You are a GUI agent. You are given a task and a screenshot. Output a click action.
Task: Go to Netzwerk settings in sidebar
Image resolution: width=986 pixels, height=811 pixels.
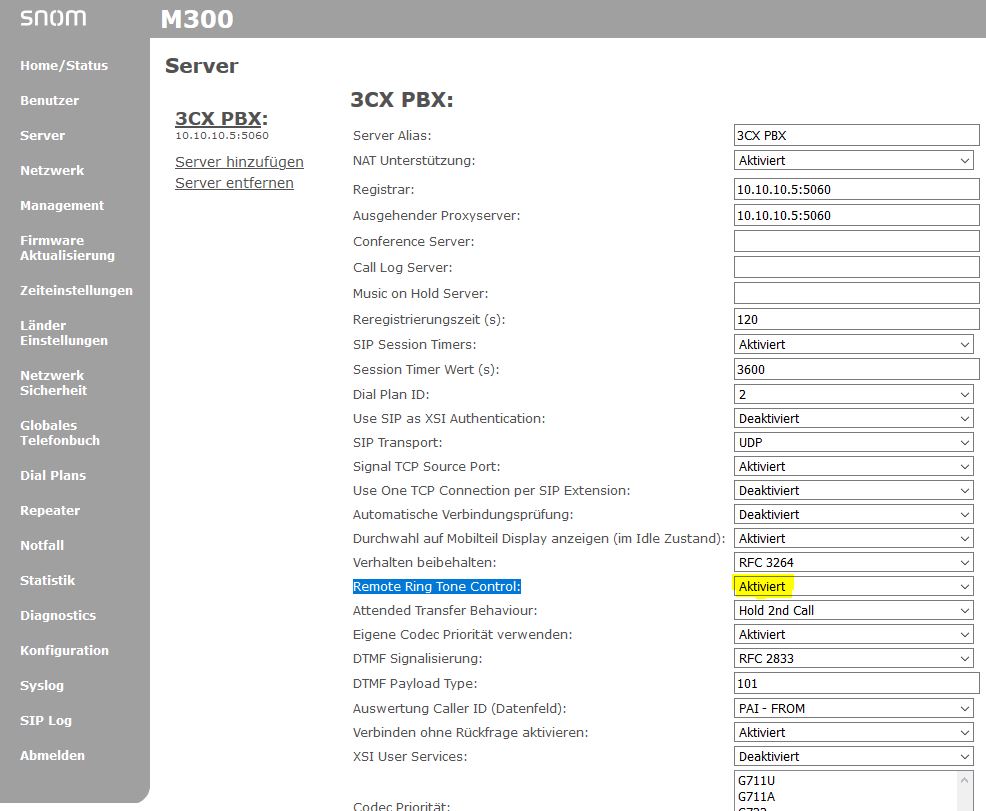(x=52, y=170)
